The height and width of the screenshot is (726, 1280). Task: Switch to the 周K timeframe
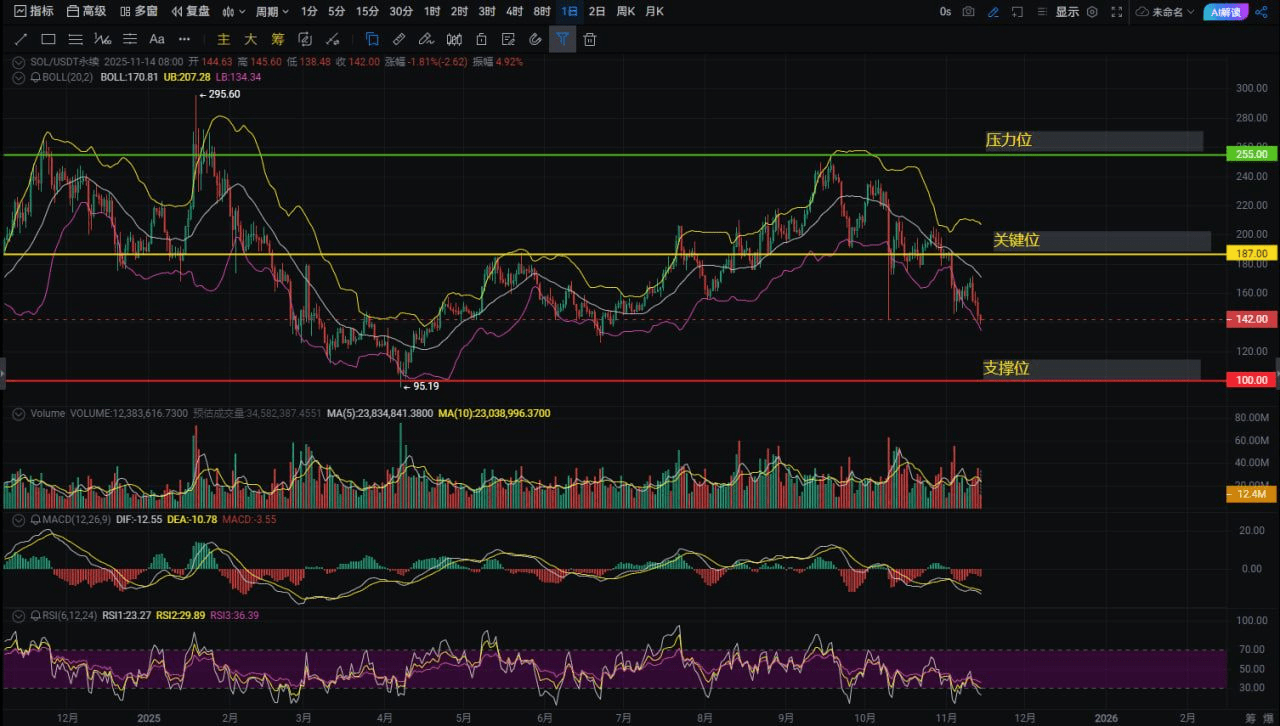626,12
